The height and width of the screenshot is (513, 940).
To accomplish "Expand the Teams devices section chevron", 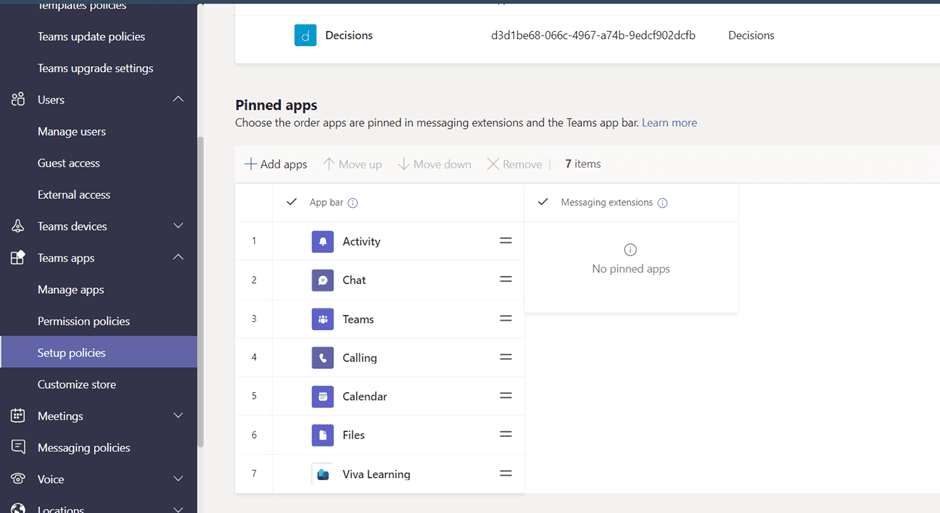I will click(178, 226).
